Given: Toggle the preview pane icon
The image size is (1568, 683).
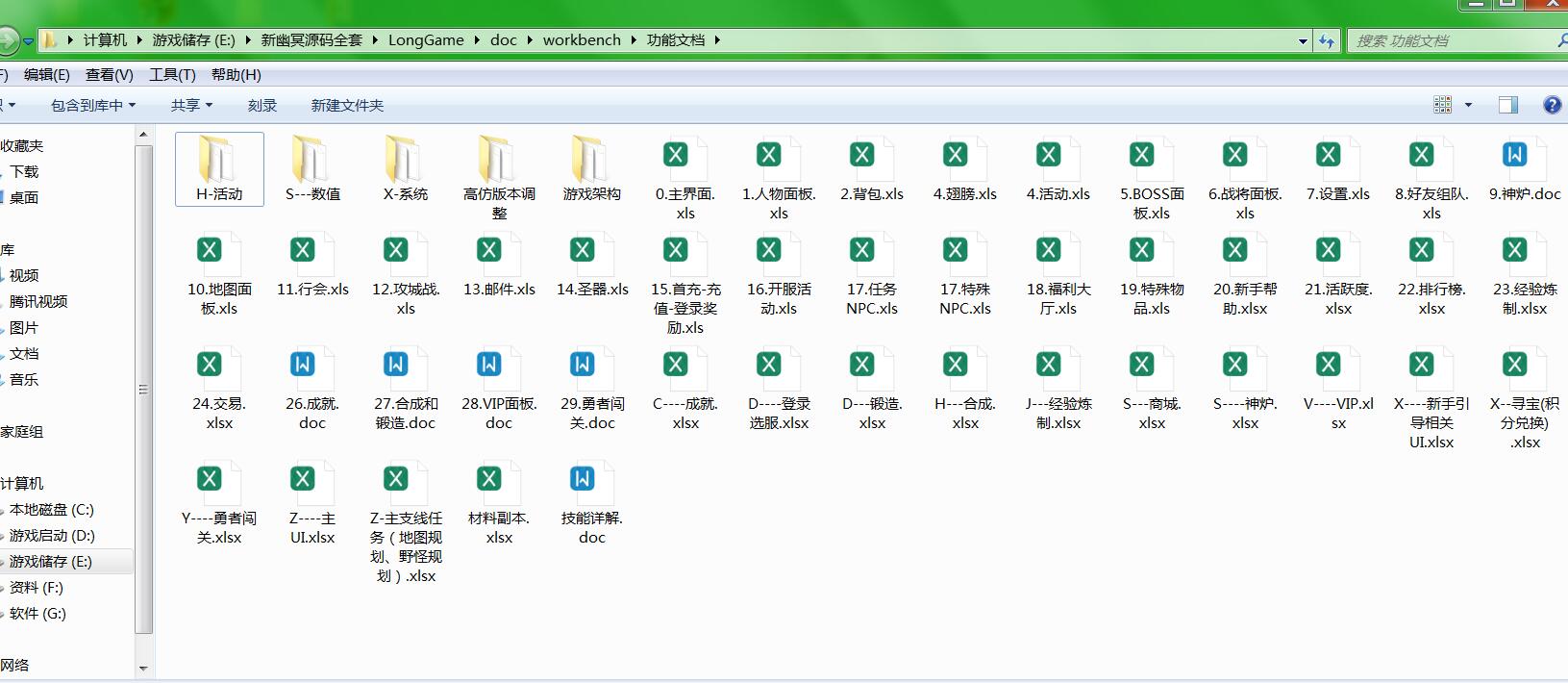Looking at the screenshot, I should click(1507, 105).
